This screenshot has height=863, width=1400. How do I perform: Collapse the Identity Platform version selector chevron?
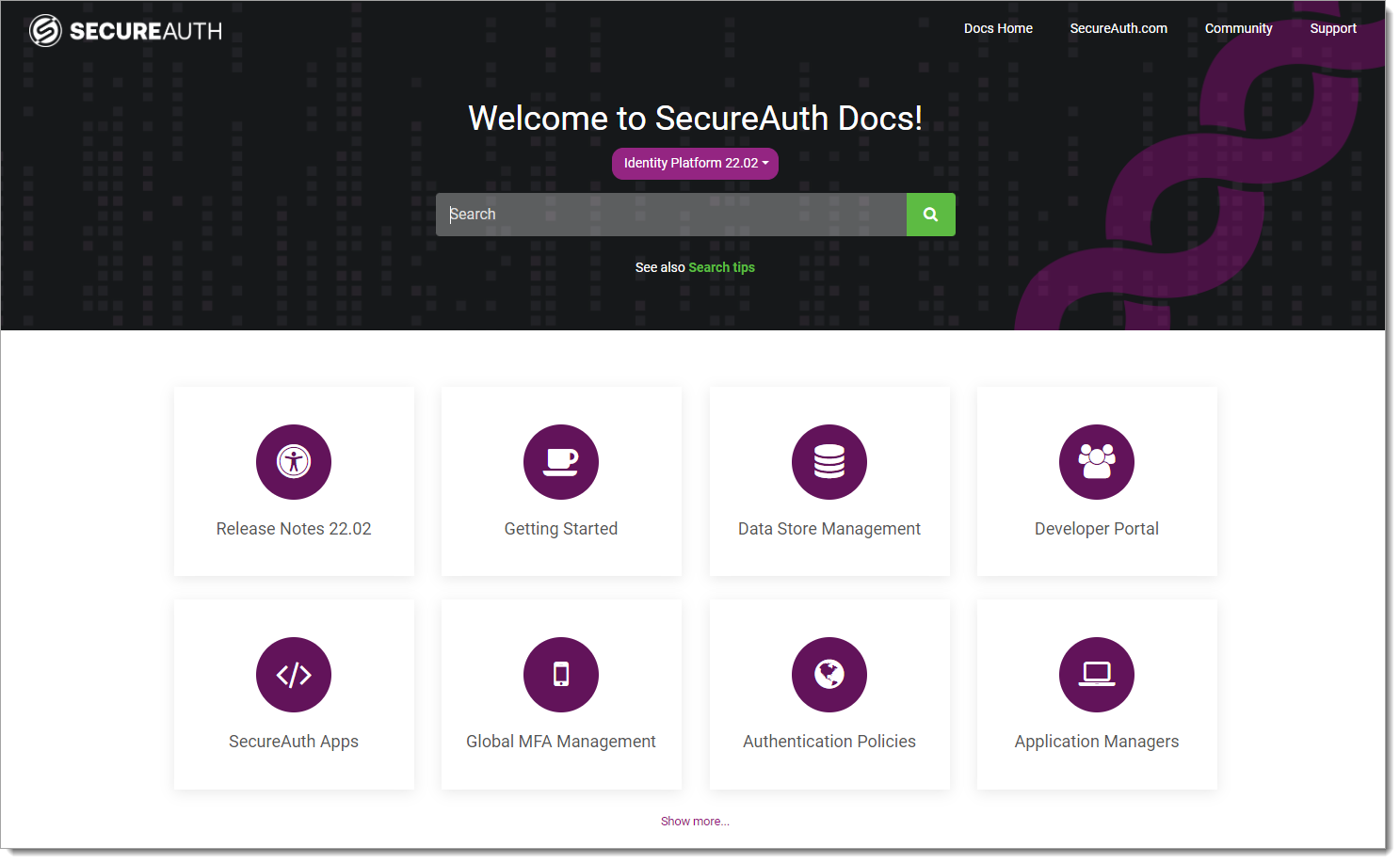[x=767, y=163]
